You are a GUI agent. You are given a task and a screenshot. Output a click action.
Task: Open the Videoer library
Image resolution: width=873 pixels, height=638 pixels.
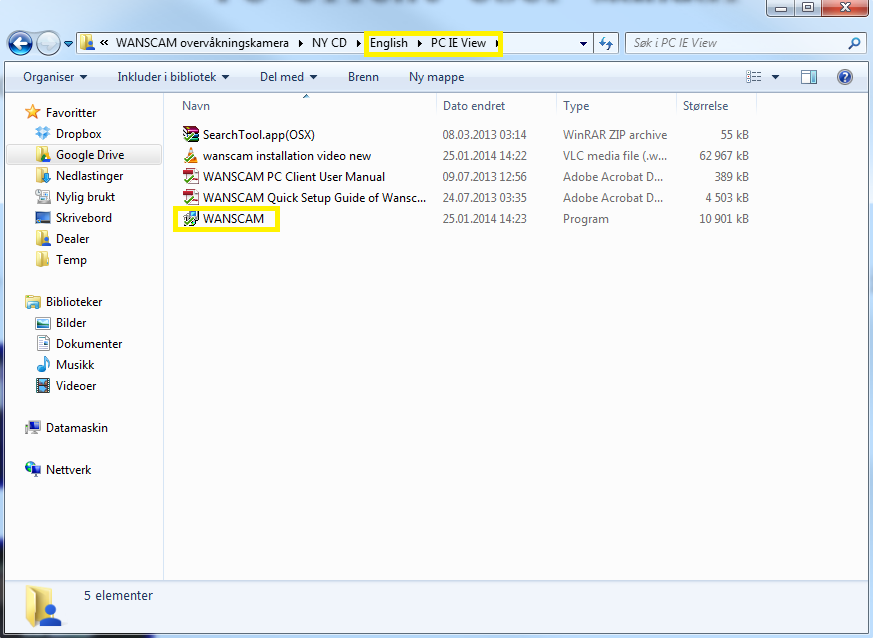pos(66,386)
